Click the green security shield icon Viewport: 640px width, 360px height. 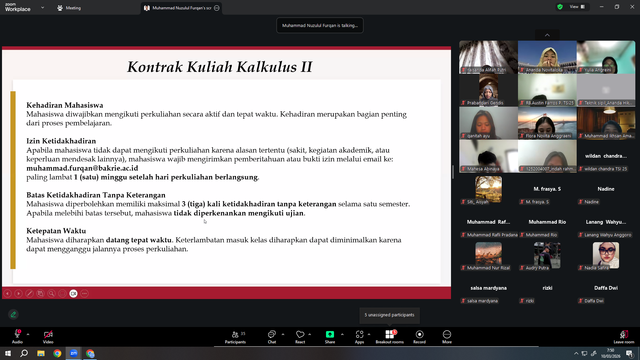(x=560, y=7)
